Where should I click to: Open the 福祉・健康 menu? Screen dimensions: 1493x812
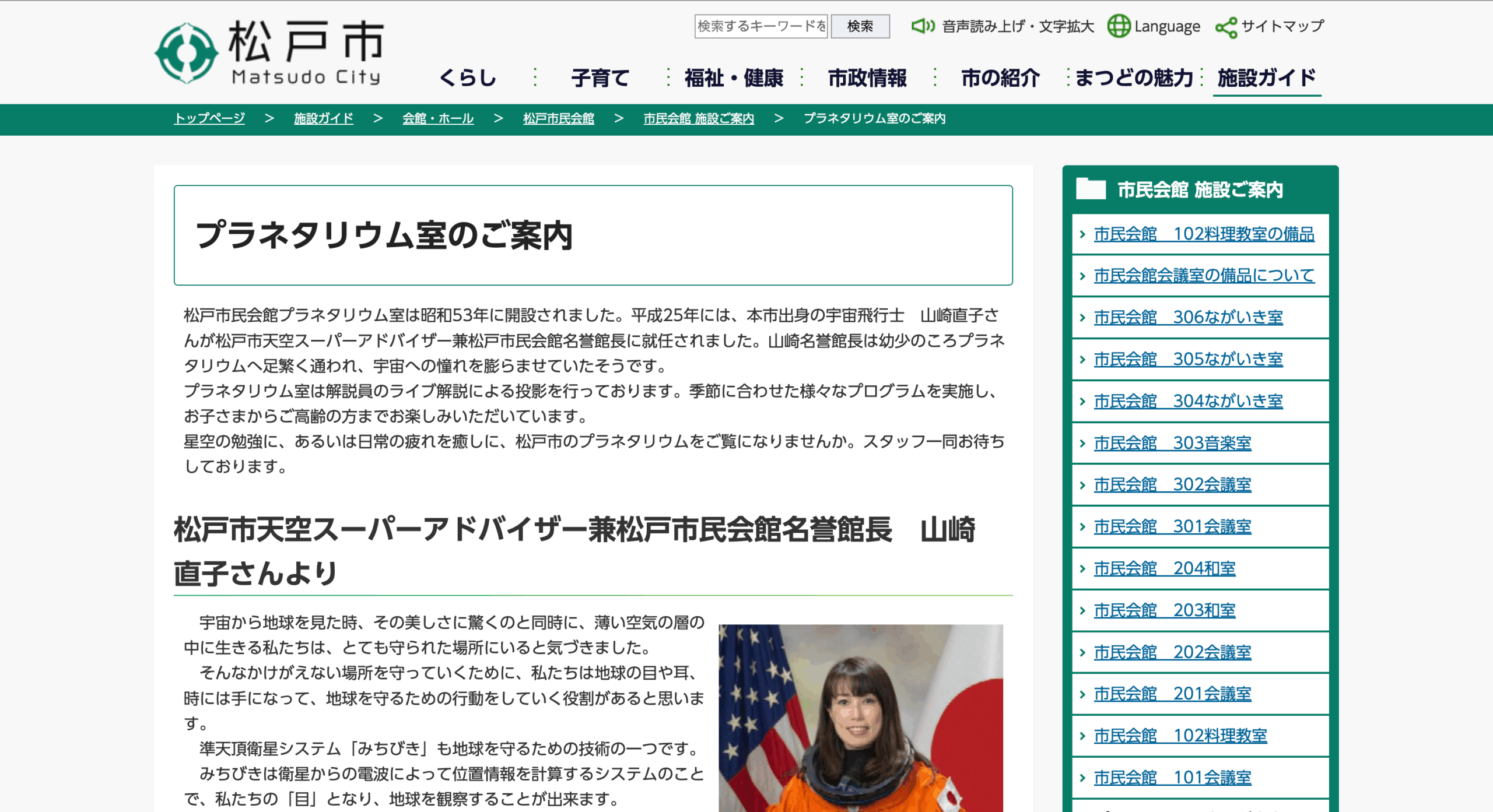[734, 78]
